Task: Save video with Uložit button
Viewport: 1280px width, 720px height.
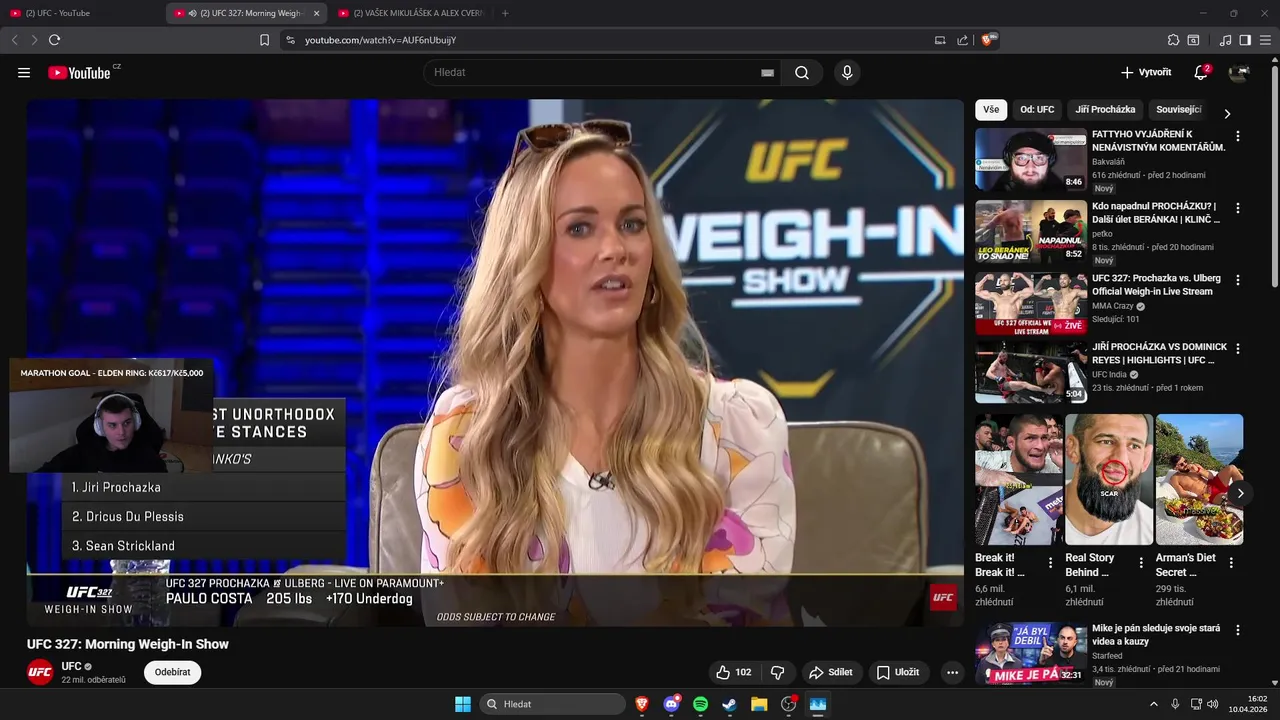Action: (x=898, y=673)
